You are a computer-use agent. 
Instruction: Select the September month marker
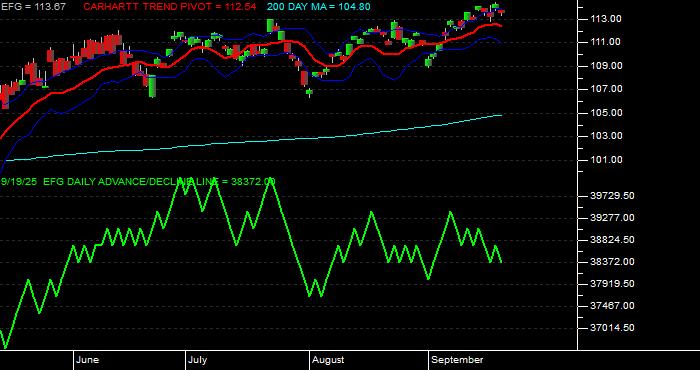[457, 360]
